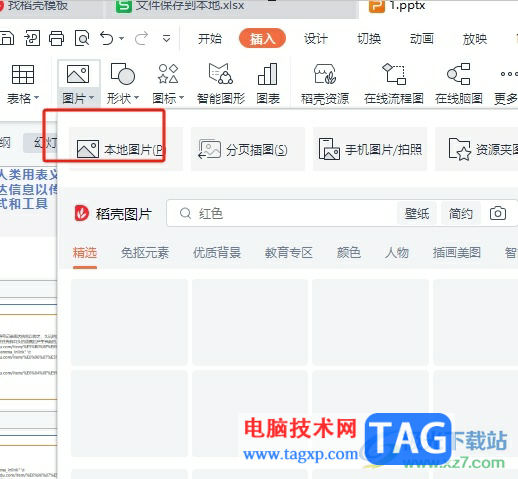518x479 pixels.
Task: Open the 动画 ribbon tab
Action: click(x=422, y=39)
